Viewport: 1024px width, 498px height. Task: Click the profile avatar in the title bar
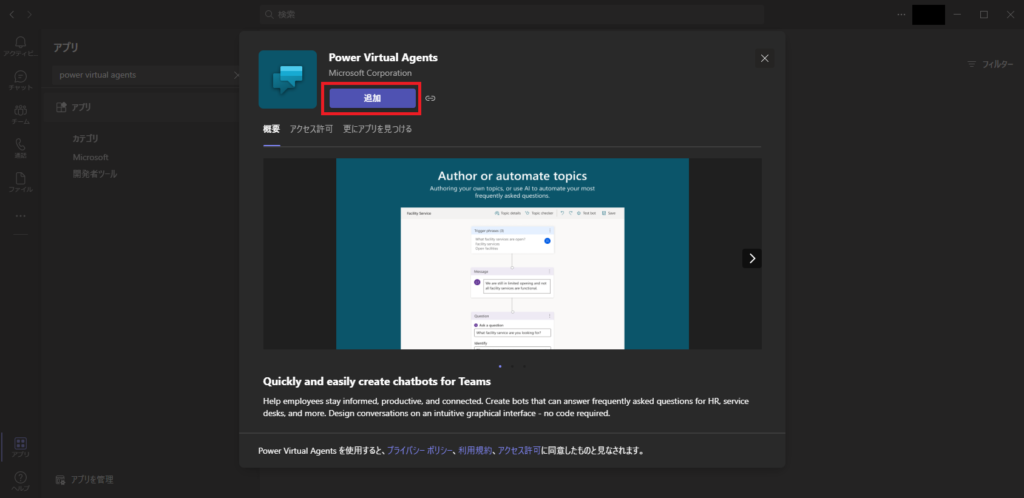[928, 14]
